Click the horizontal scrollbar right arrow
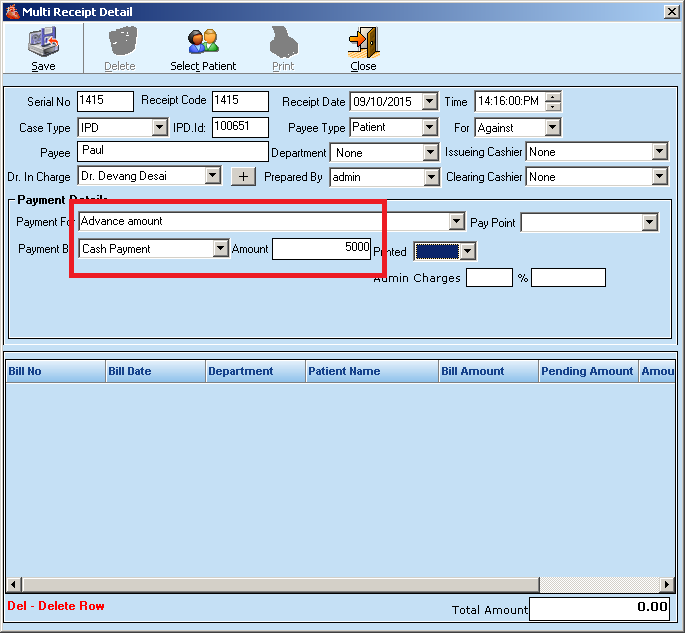The height and width of the screenshot is (633, 685). [670, 584]
